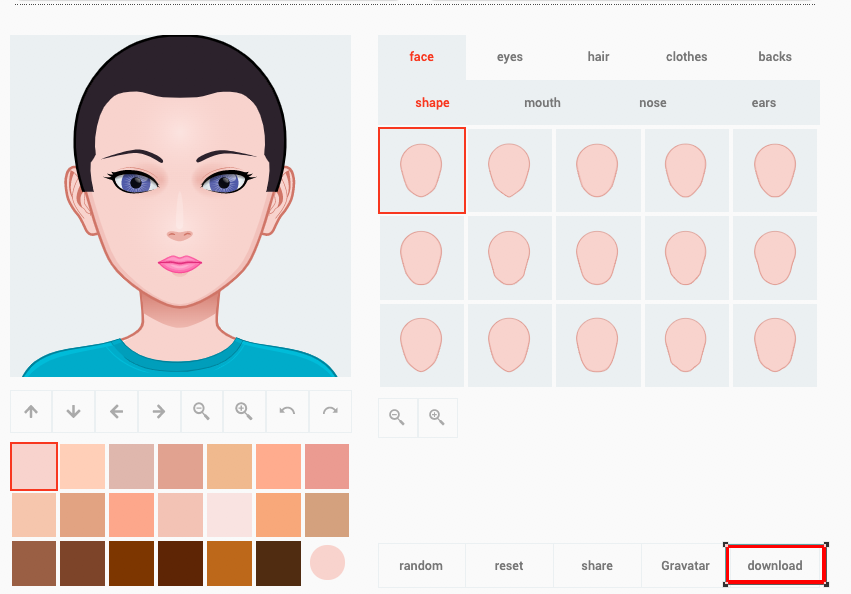Image resolution: width=851 pixels, height=594 pixels.
Task: Pick last swatch in top row, coral pink
Action: 327,466
